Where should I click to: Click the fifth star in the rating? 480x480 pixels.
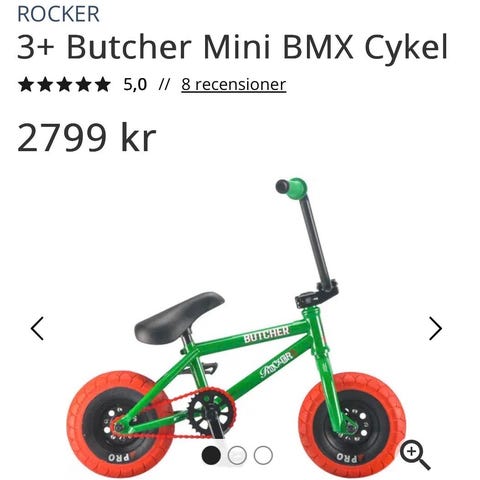103,84
